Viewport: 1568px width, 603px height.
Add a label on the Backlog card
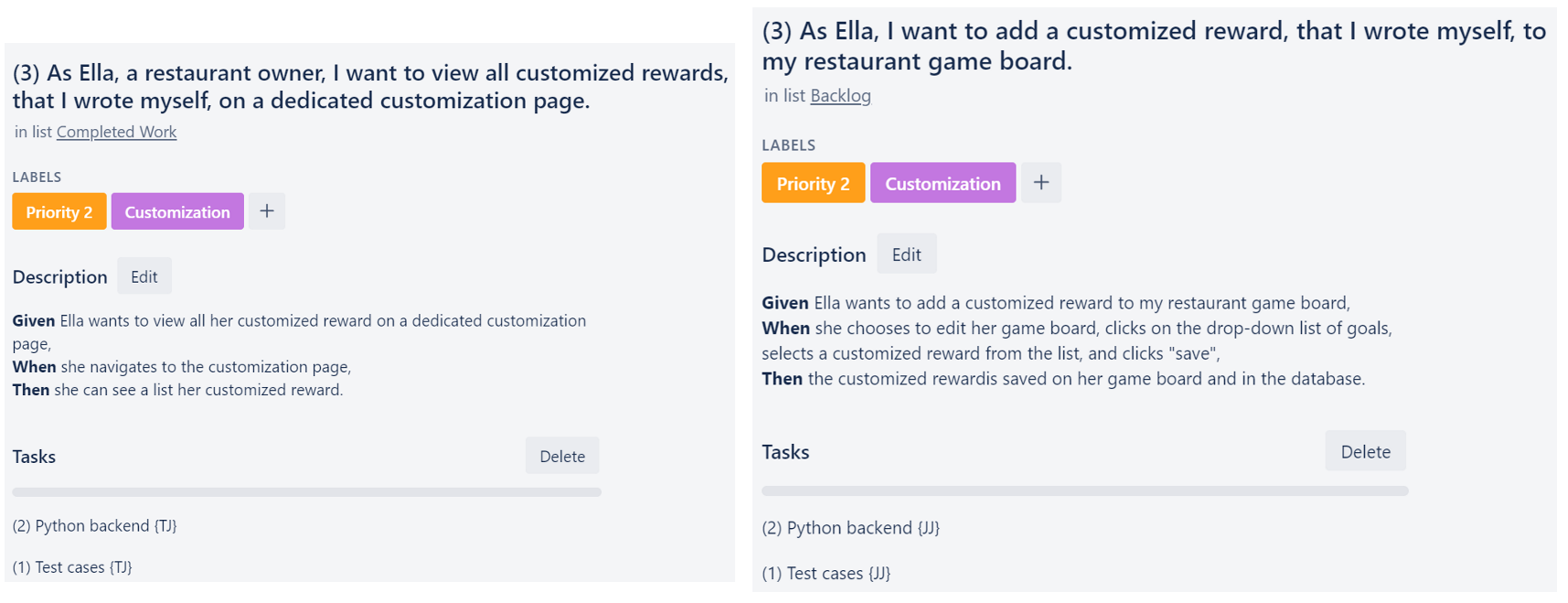(1041, 183)
